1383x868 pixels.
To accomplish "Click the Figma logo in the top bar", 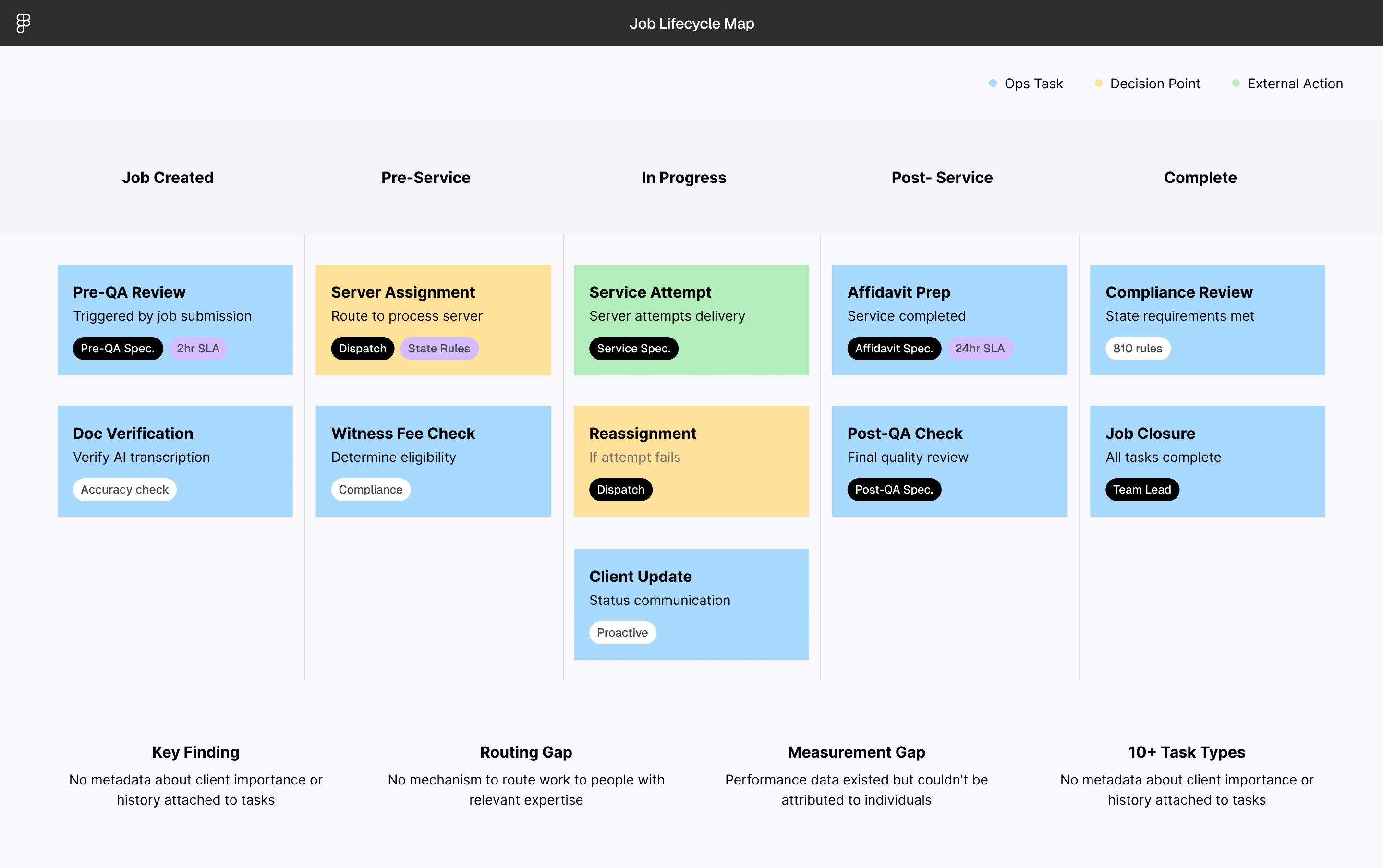I will pos(23,23).
